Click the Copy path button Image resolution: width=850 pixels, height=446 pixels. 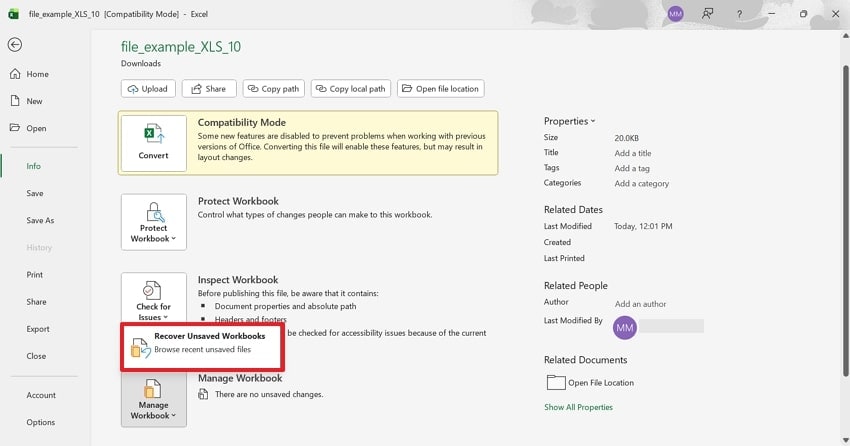(x=274, y=89)
